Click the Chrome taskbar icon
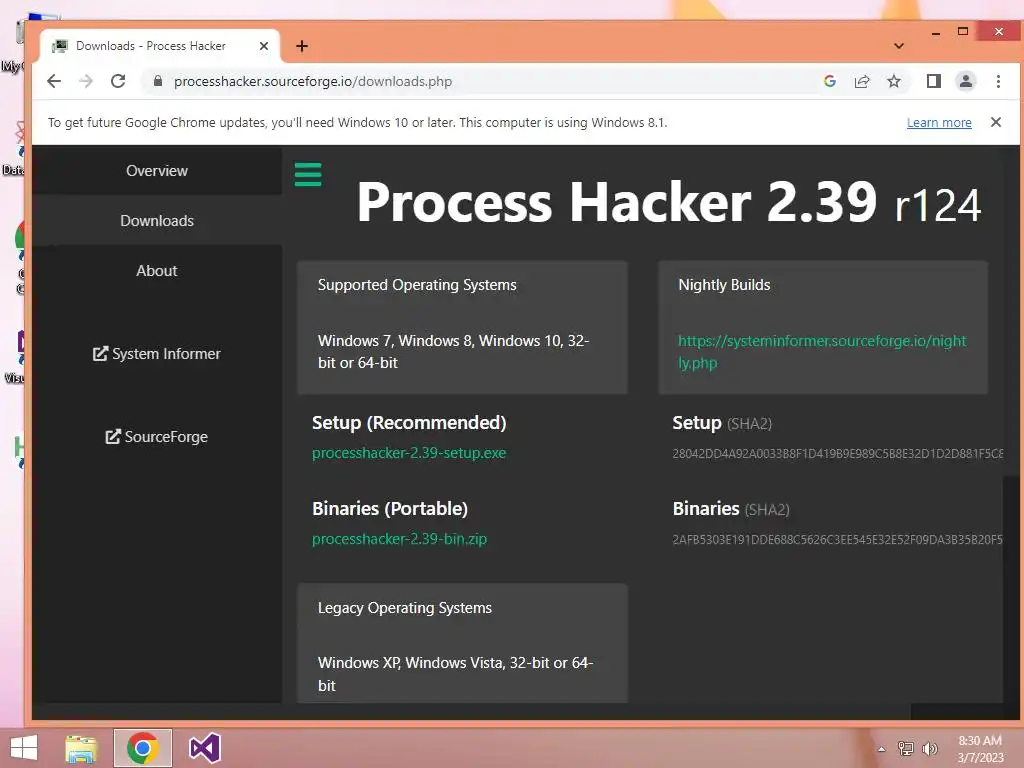1024x768 pixels. pyautogui.click(x=142, y=748)
